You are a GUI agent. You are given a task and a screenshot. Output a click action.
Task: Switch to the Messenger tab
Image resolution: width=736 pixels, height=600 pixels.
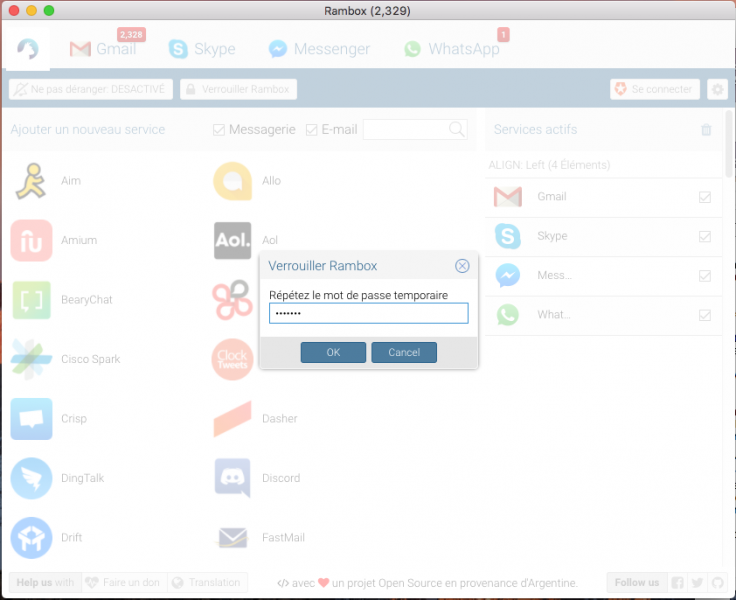pyautogui.click(x=319, y=49)
